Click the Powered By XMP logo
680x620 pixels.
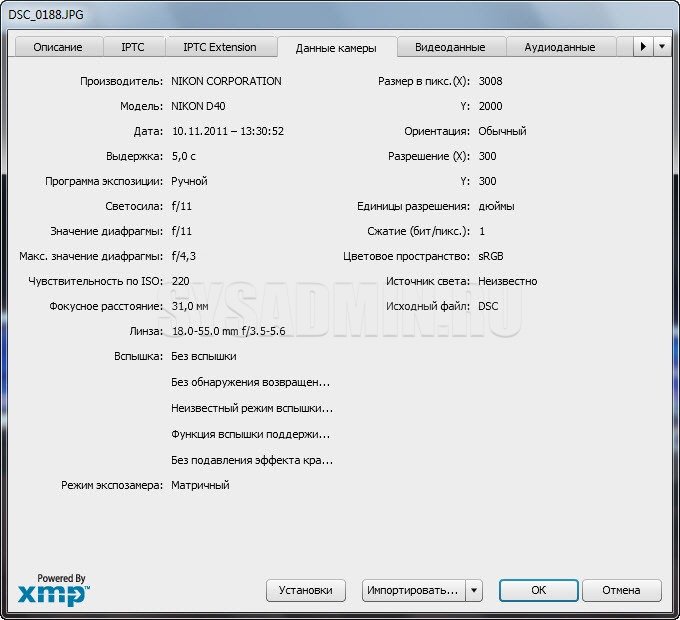(54, 590)
